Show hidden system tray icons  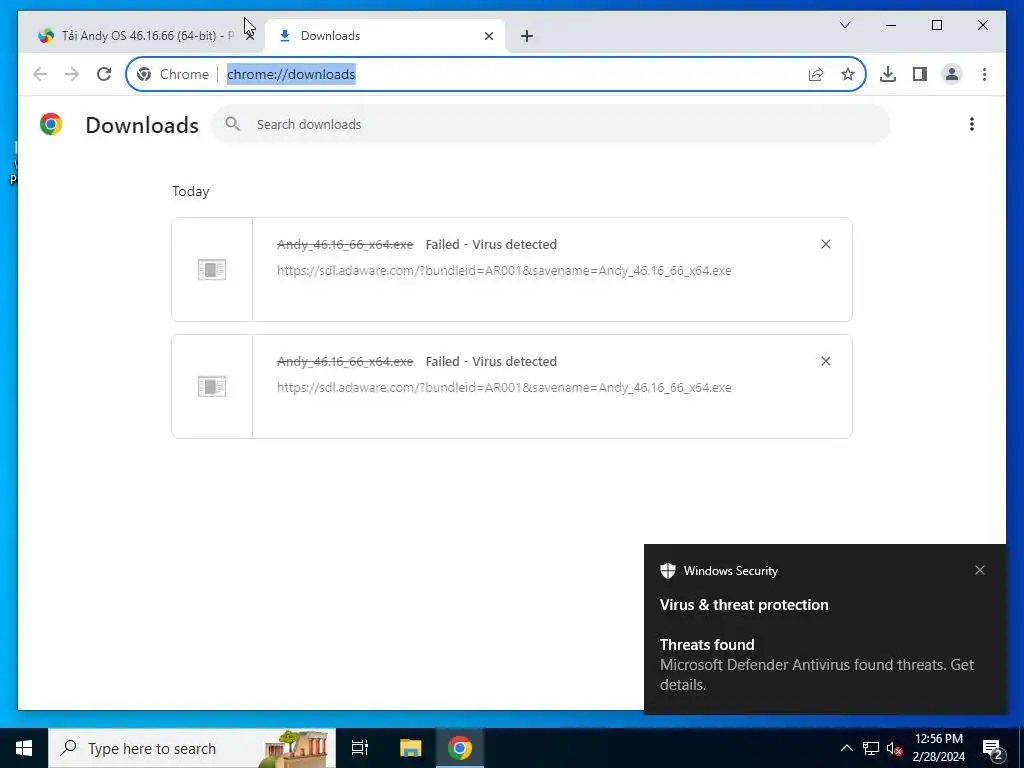pos(846,748)
